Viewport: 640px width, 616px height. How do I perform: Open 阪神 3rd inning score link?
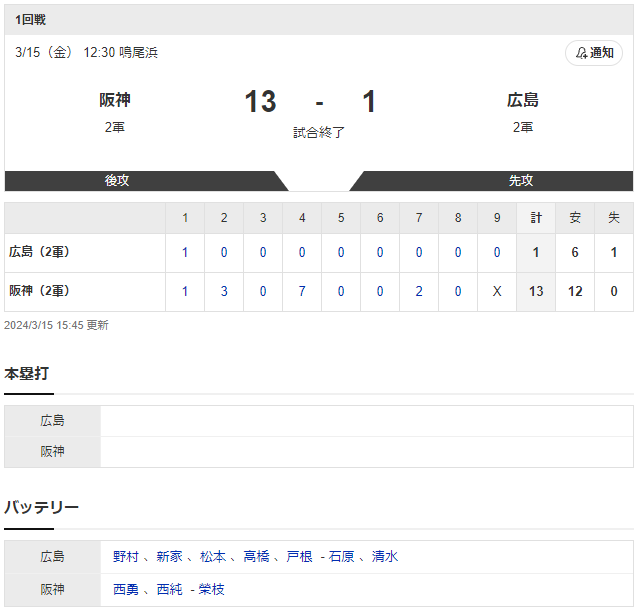[264, 292]
